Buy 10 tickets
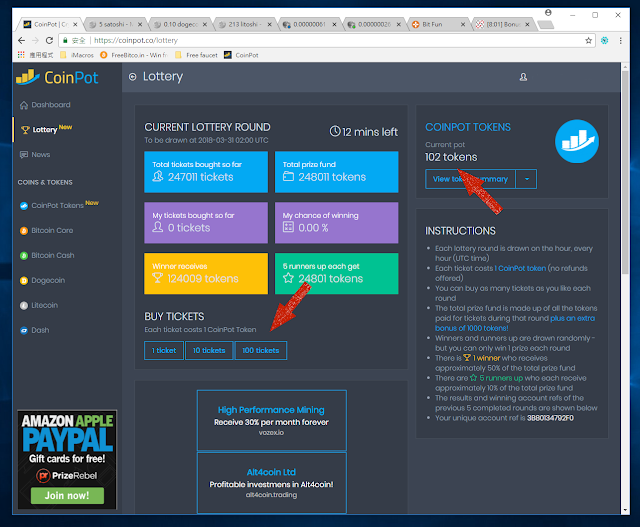This screenshot has height=527, width=640. tap(209, 350)
